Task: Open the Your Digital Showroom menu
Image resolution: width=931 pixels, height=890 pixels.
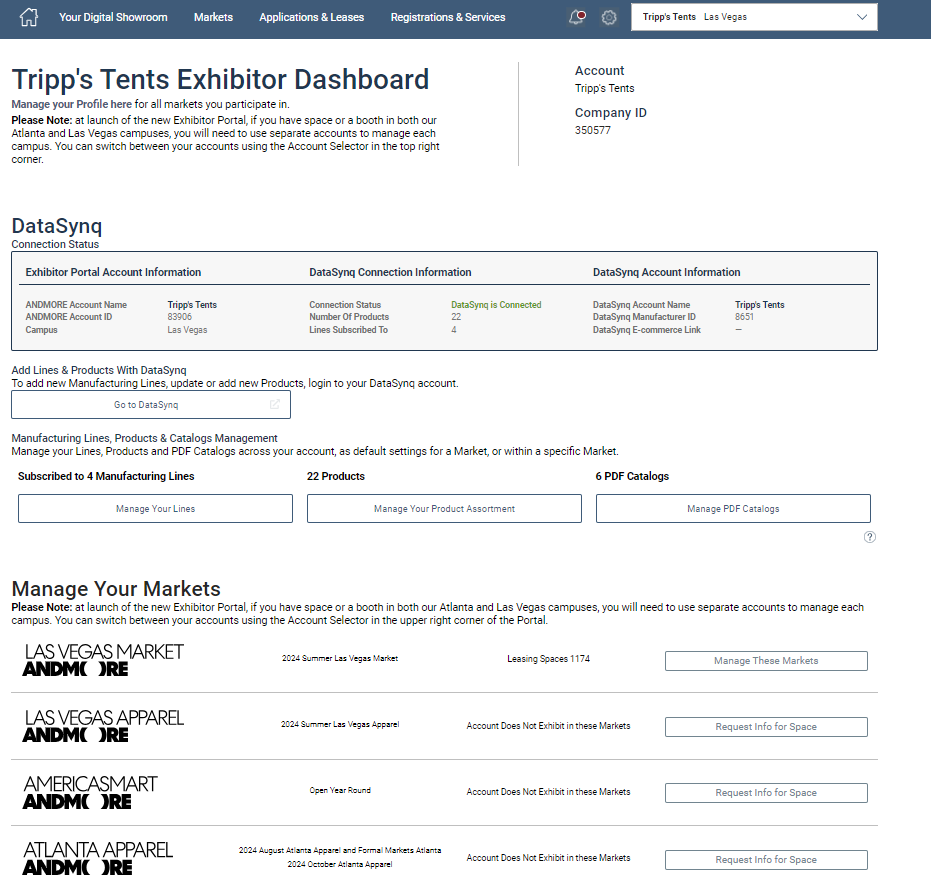Action: (x=113, y=17)
